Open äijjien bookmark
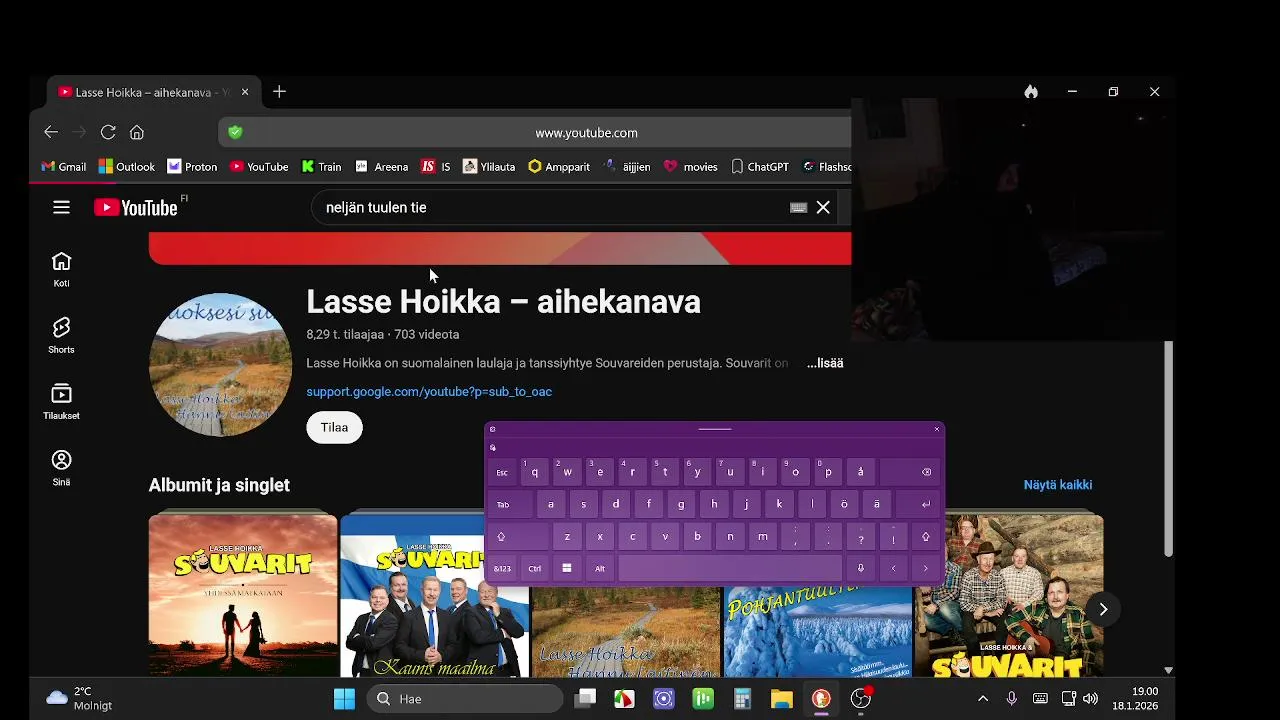 [627, 167]
